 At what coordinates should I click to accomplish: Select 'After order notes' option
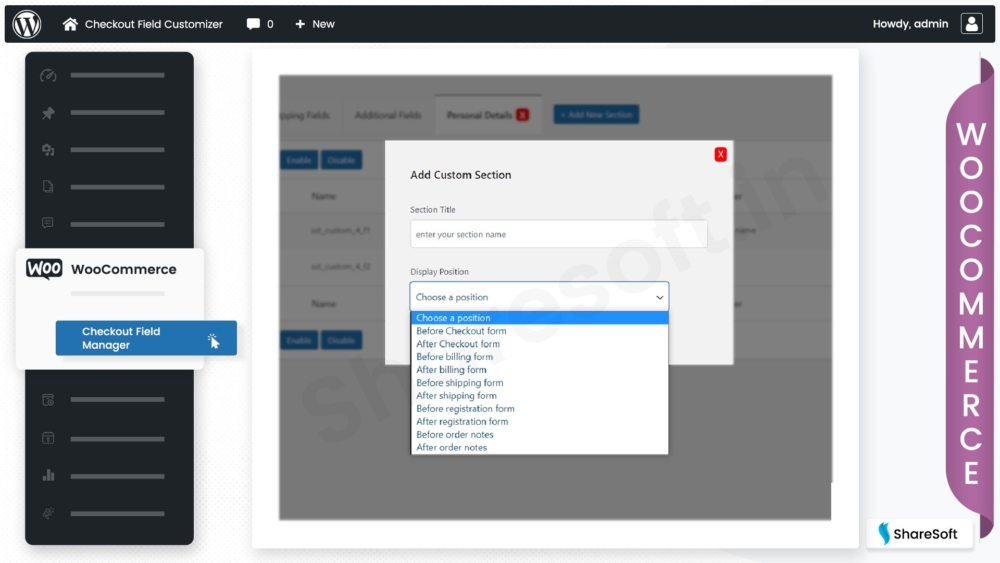coord(540,448)
